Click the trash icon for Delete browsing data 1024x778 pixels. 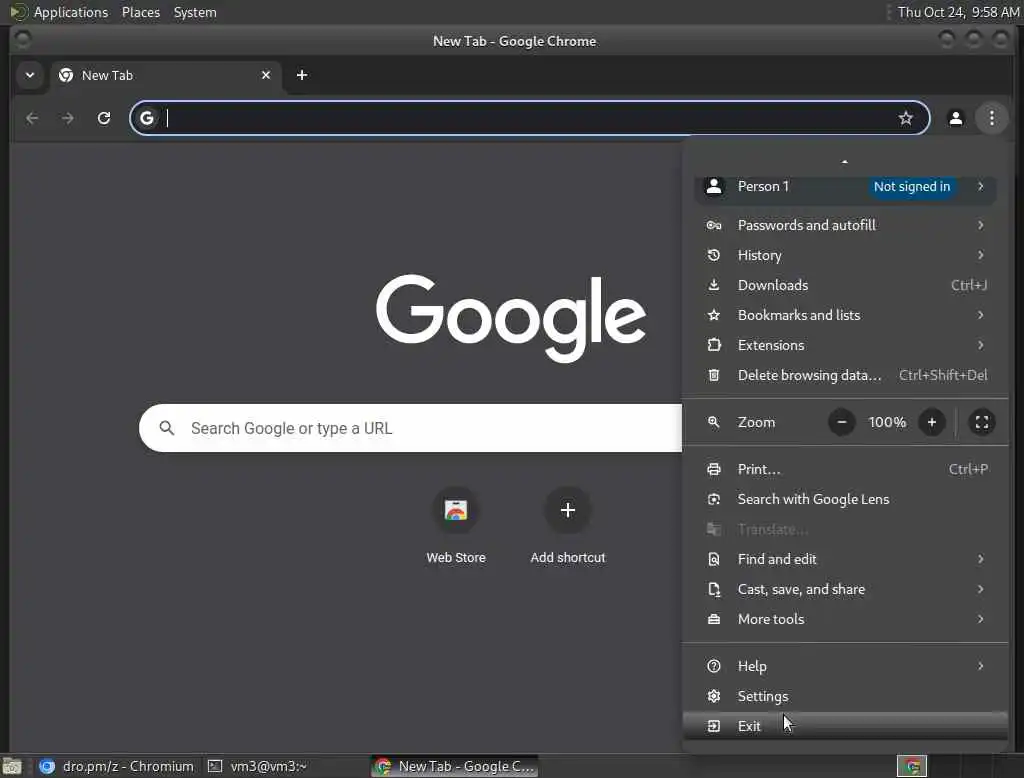coord(714,376)
